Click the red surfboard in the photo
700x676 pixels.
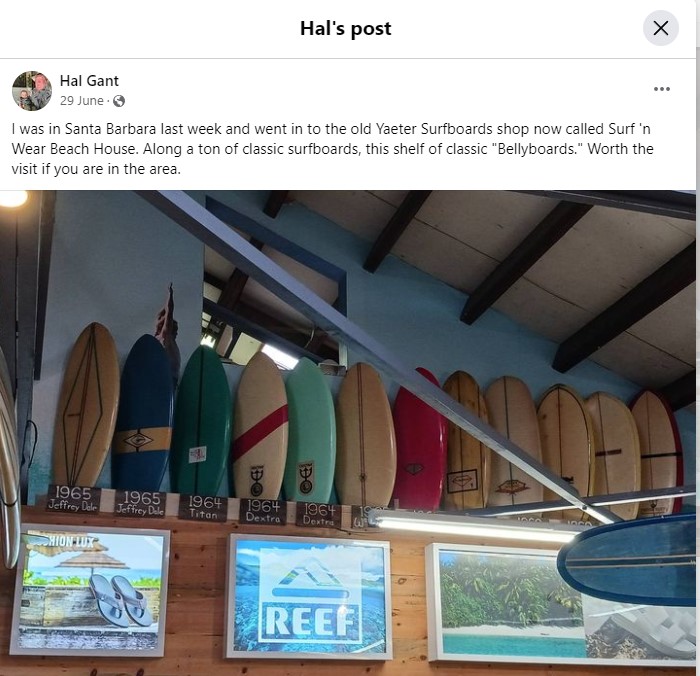pos(418,441)
